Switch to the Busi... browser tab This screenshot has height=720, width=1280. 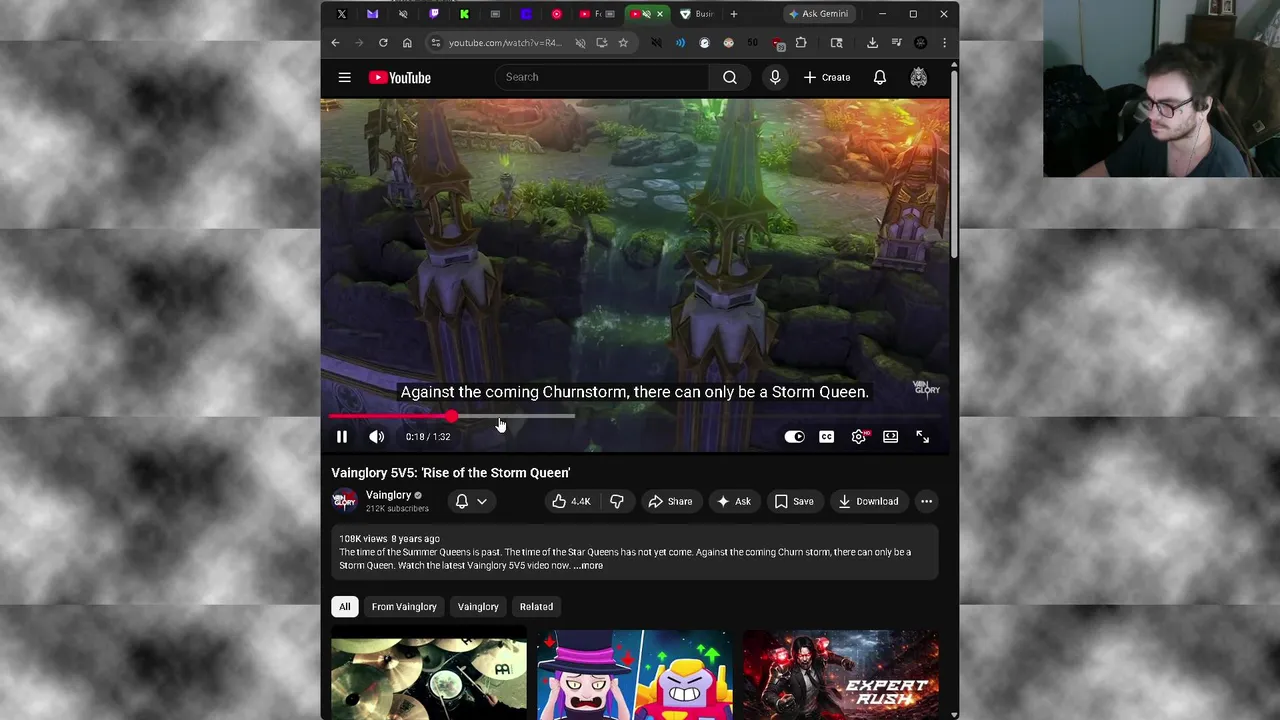pyautogui.click(x=696, y=14)
